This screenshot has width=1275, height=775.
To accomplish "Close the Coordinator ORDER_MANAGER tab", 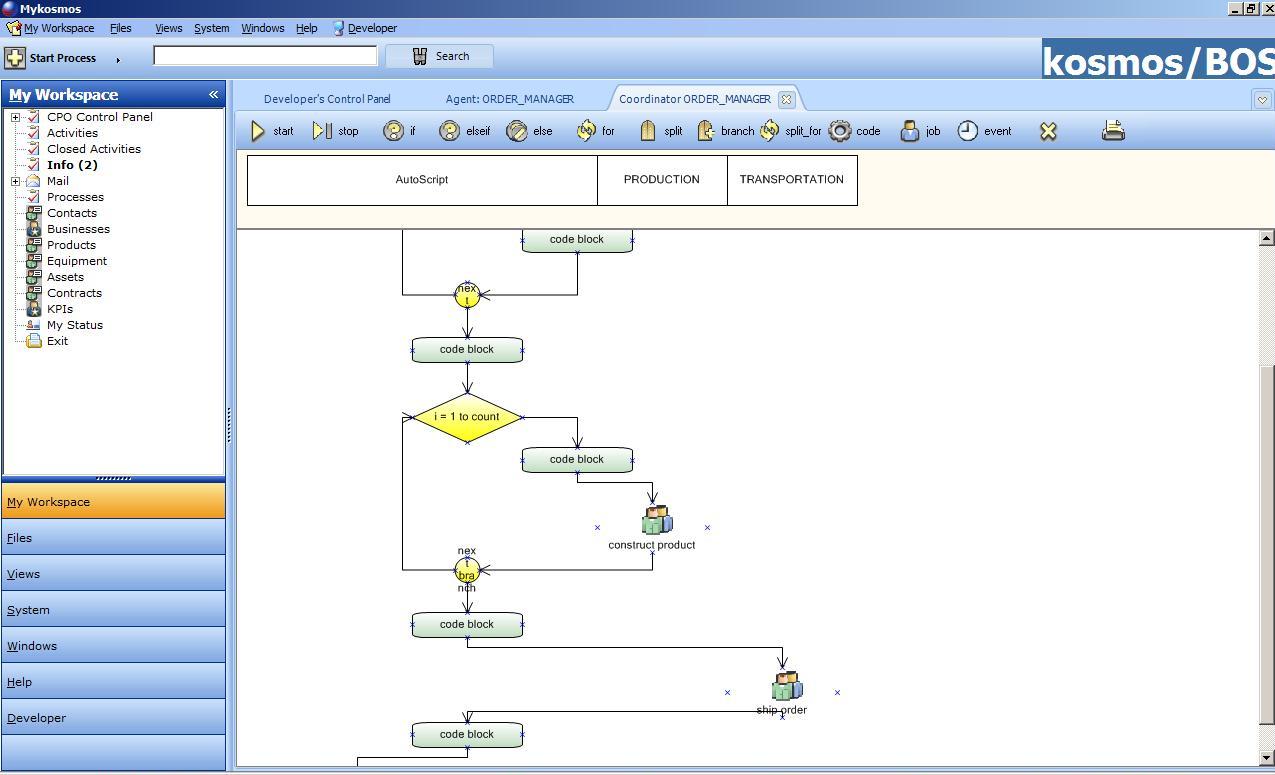I will 786,99.
